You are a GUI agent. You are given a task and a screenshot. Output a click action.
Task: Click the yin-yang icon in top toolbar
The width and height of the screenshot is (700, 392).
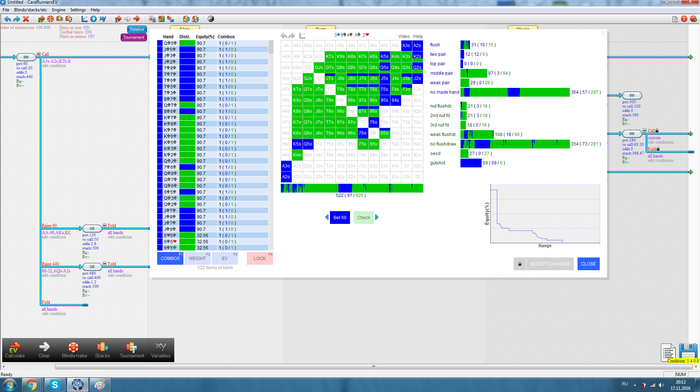click(x=211, y=19)
